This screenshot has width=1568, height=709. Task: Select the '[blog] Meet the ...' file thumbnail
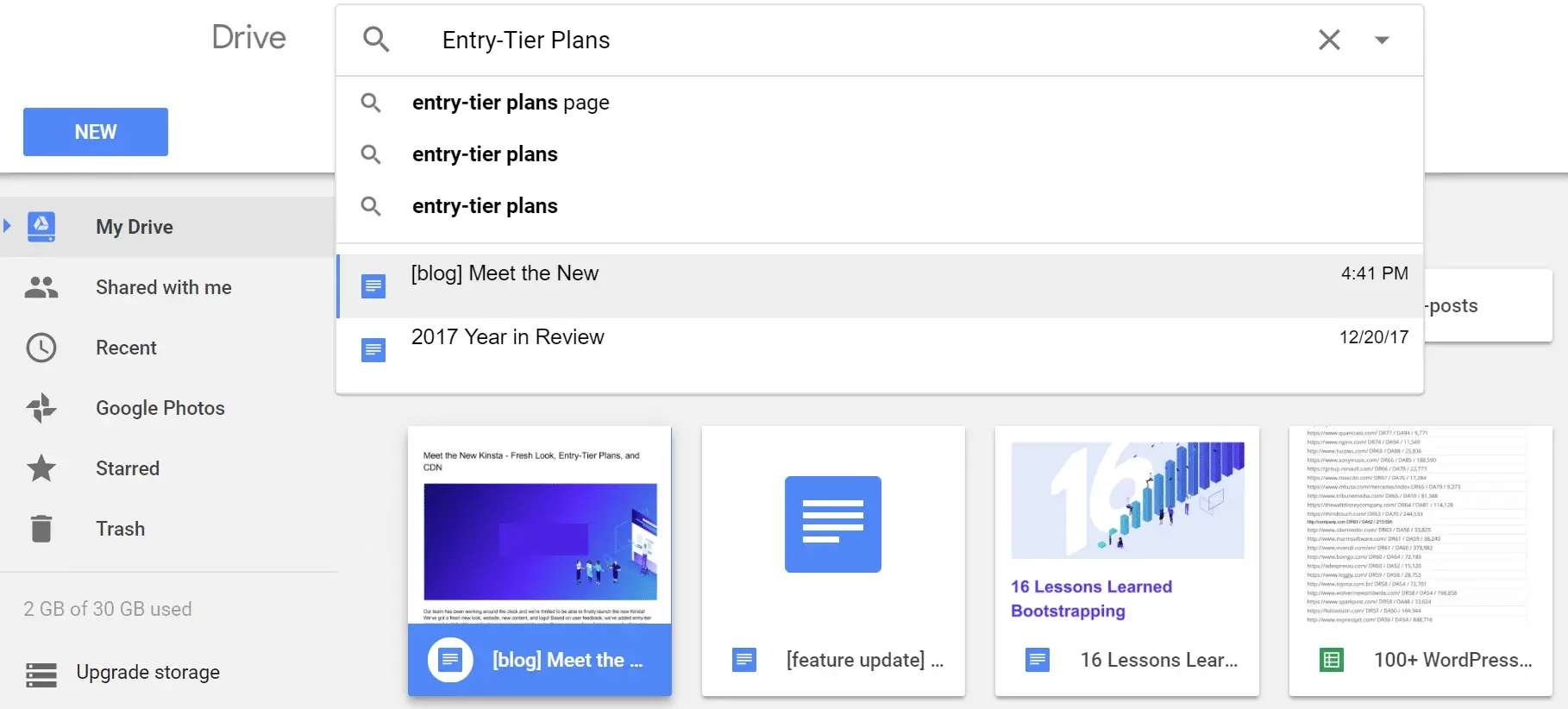click(x=540, y=525)
